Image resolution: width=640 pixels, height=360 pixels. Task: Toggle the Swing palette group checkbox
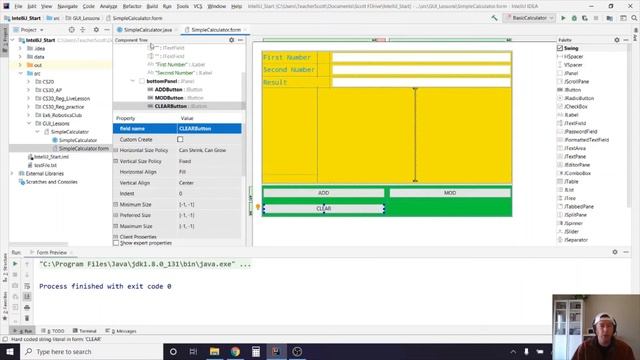[560, 48]
